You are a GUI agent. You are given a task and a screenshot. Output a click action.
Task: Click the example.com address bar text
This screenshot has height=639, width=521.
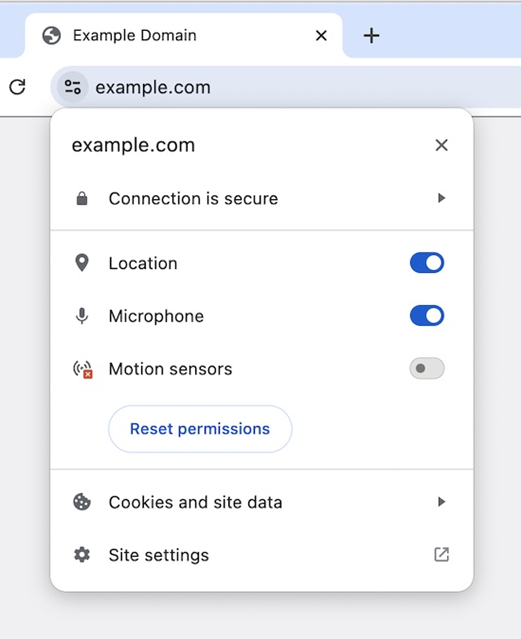[x=153, y=87]
